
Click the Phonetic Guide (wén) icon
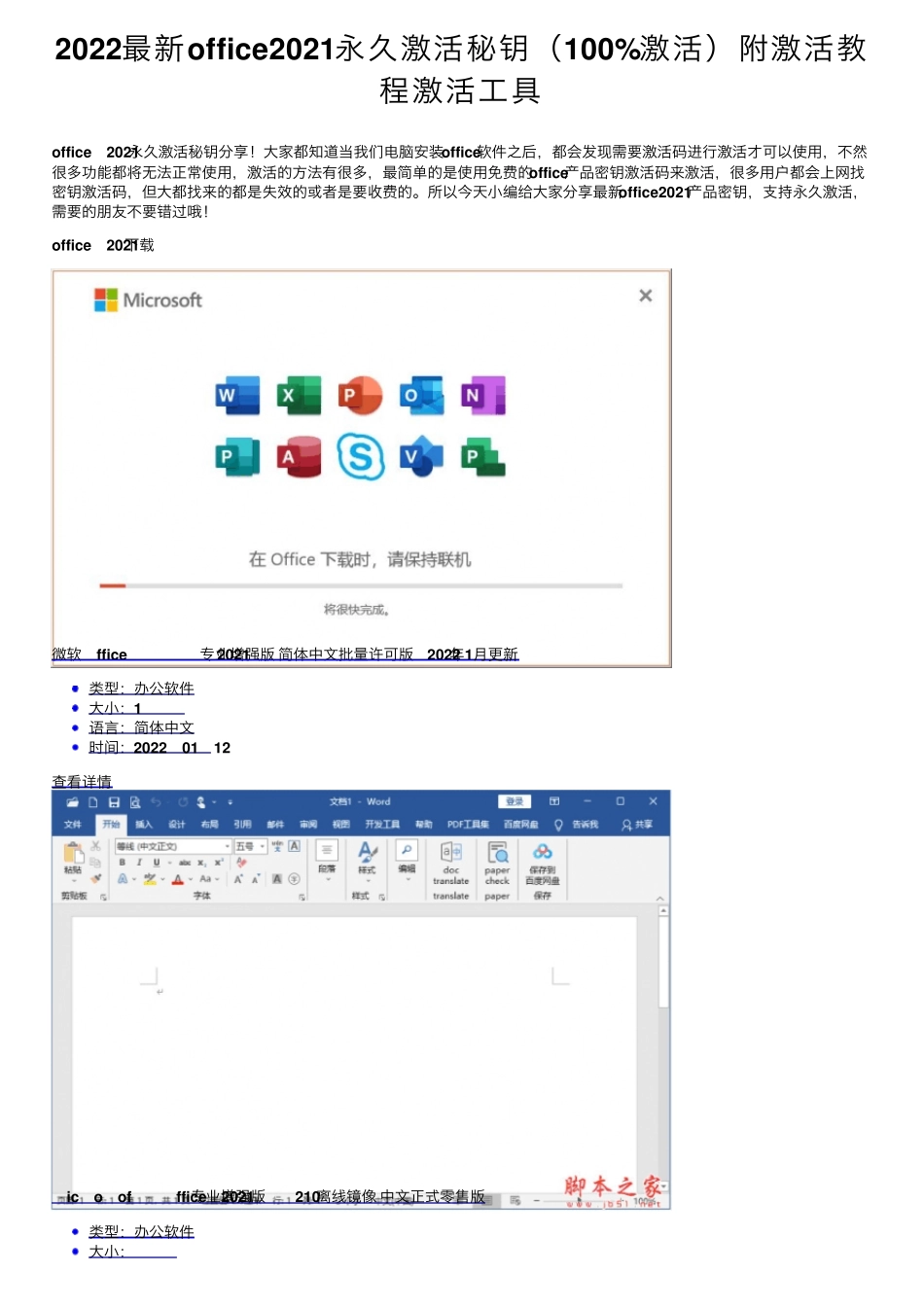pos(277,846)
